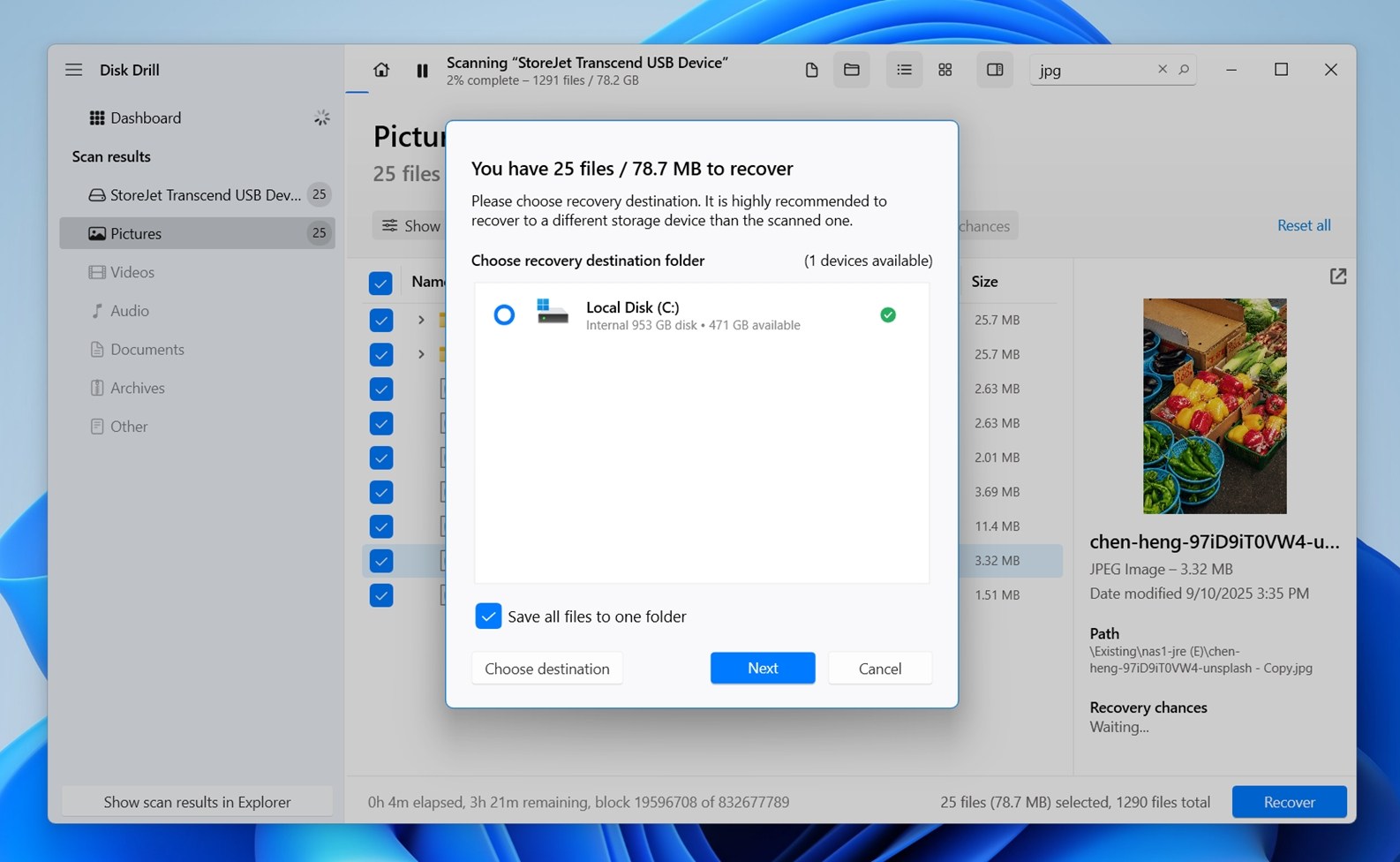Toggle the preview side panel icon

click(995, 70)
